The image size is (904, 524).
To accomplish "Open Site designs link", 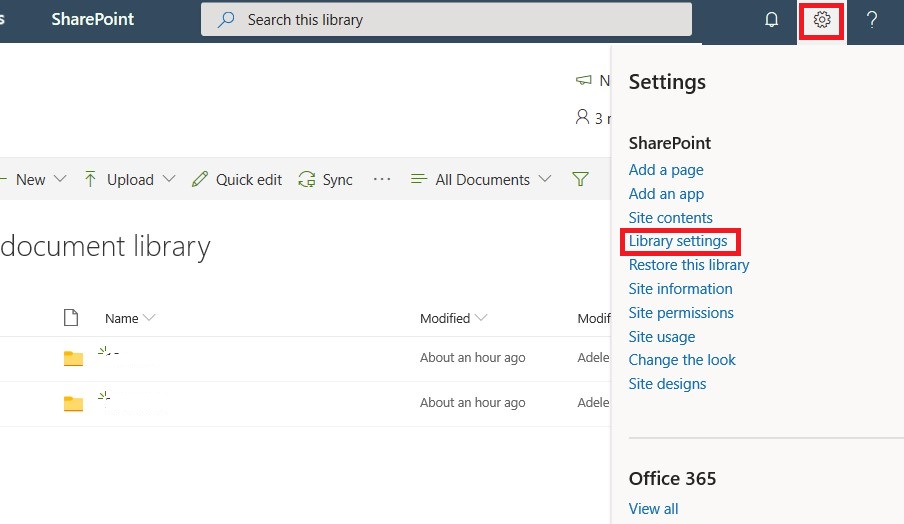I will coord(667,384).
